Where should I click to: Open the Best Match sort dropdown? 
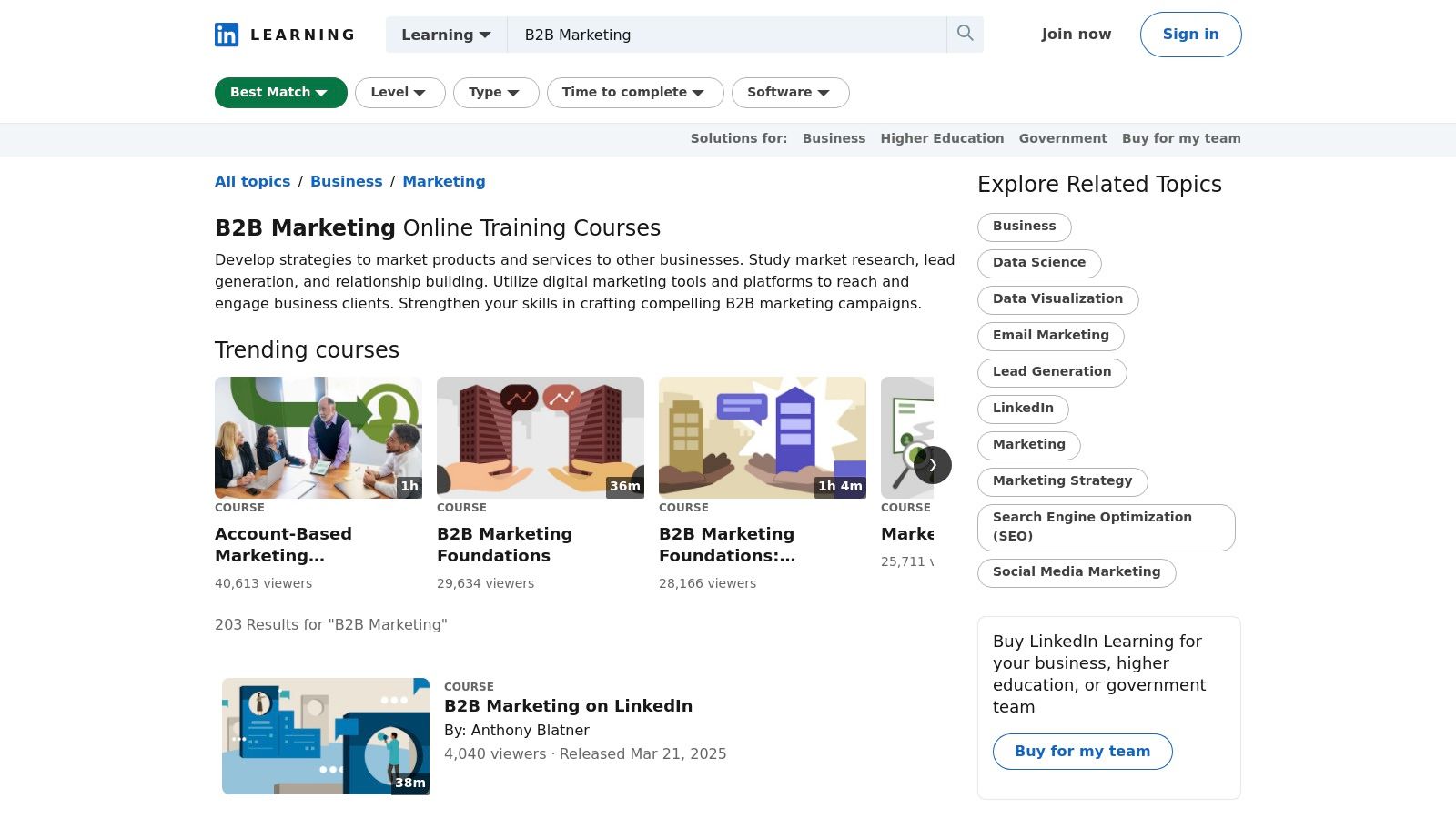point(281,93)
